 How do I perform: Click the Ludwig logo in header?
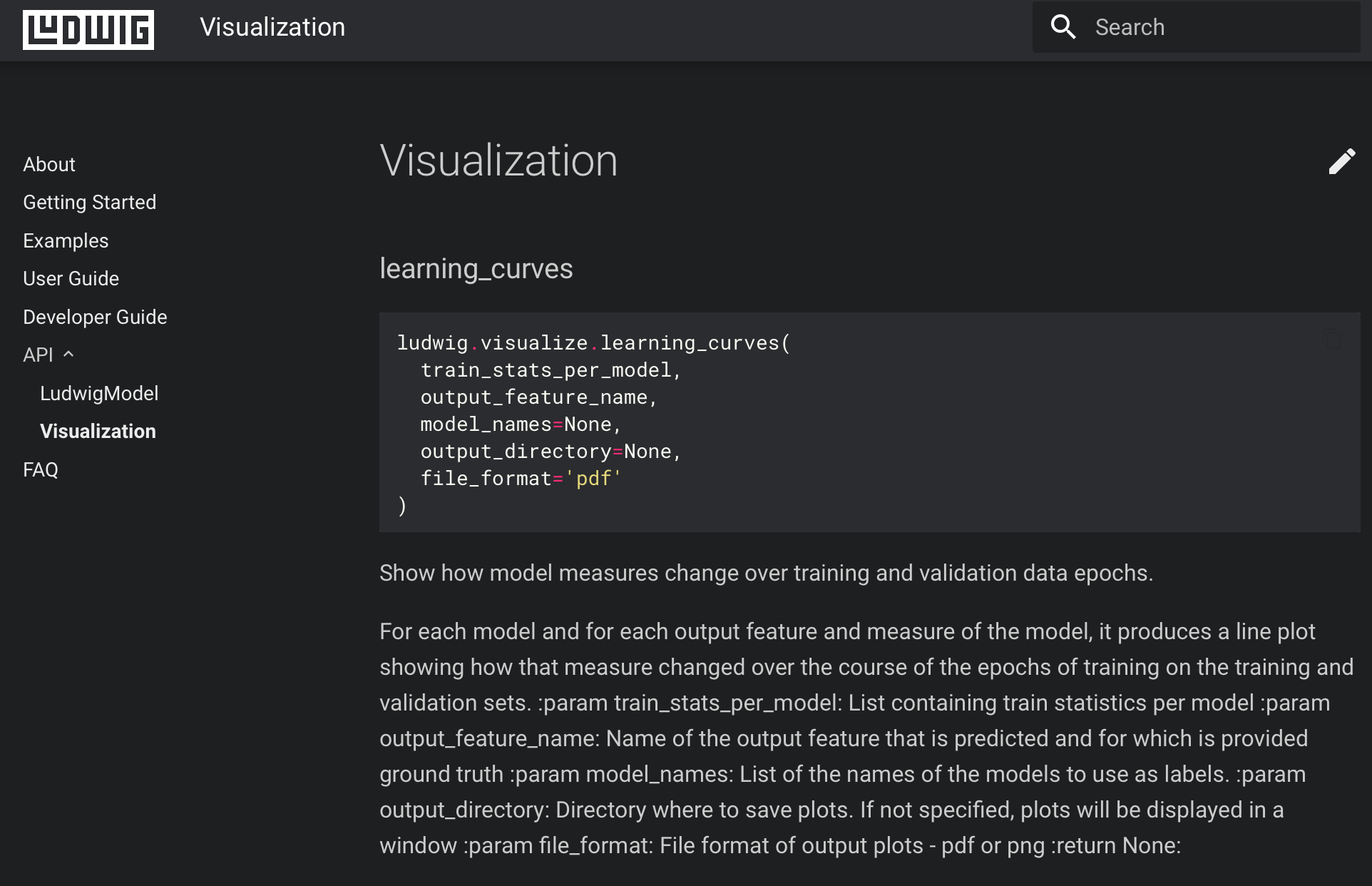[x=88, y=29]
